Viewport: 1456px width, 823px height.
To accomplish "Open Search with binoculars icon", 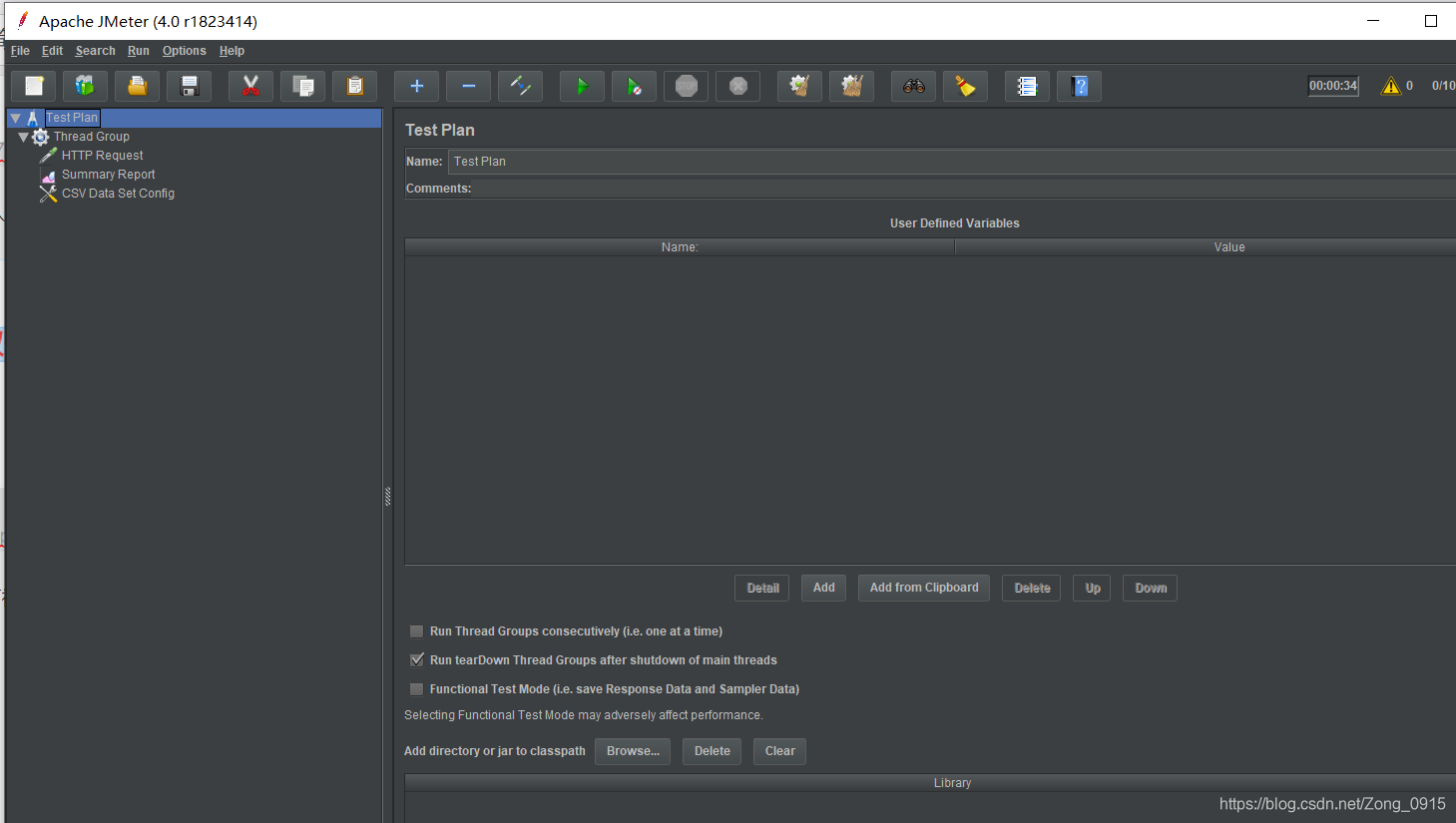I will pyautogui.click(x=913, y=86).
